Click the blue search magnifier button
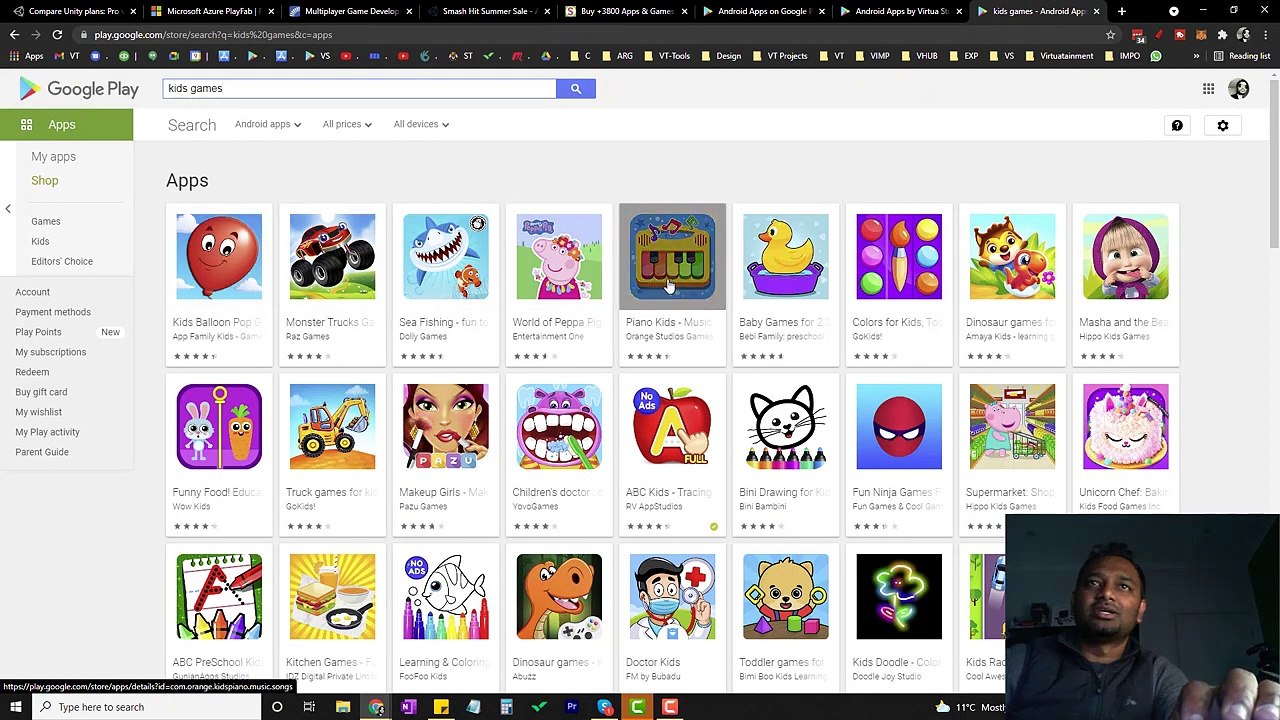This screenshot has width=1280, height=720. point(575,89)
